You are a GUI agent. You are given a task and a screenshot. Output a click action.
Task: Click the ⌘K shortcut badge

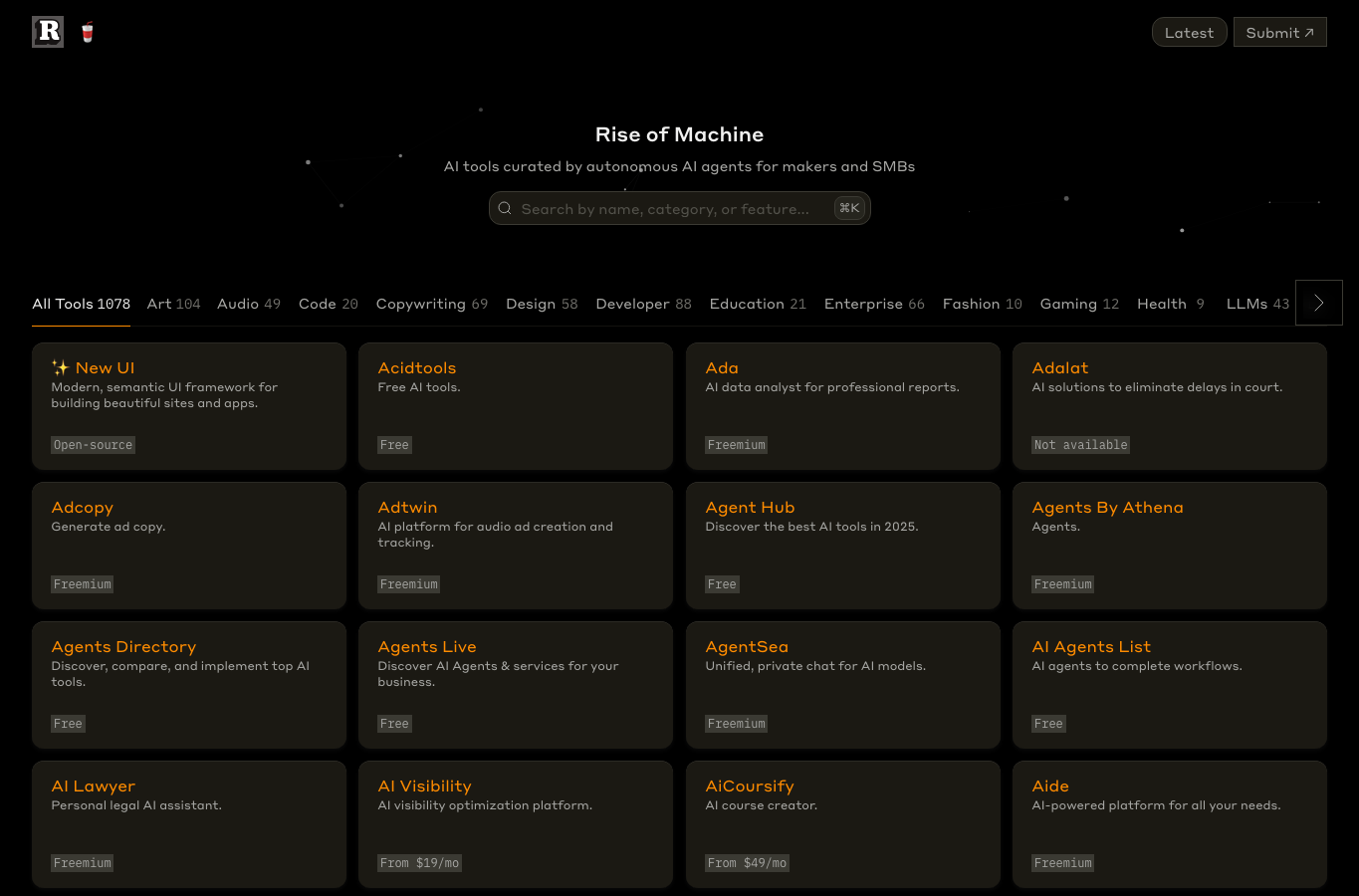849,208
